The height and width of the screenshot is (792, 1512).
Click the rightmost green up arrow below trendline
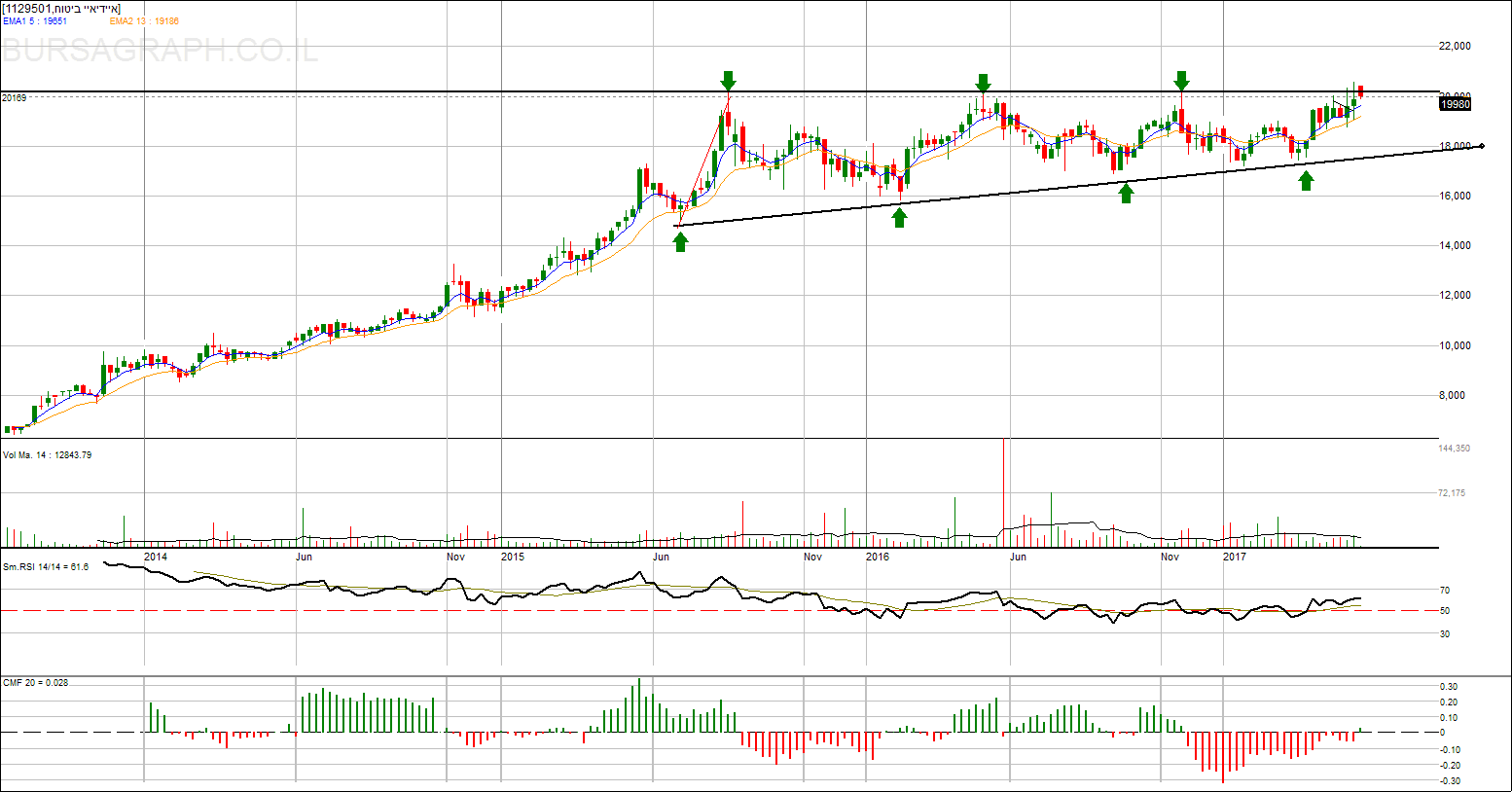1306,180
